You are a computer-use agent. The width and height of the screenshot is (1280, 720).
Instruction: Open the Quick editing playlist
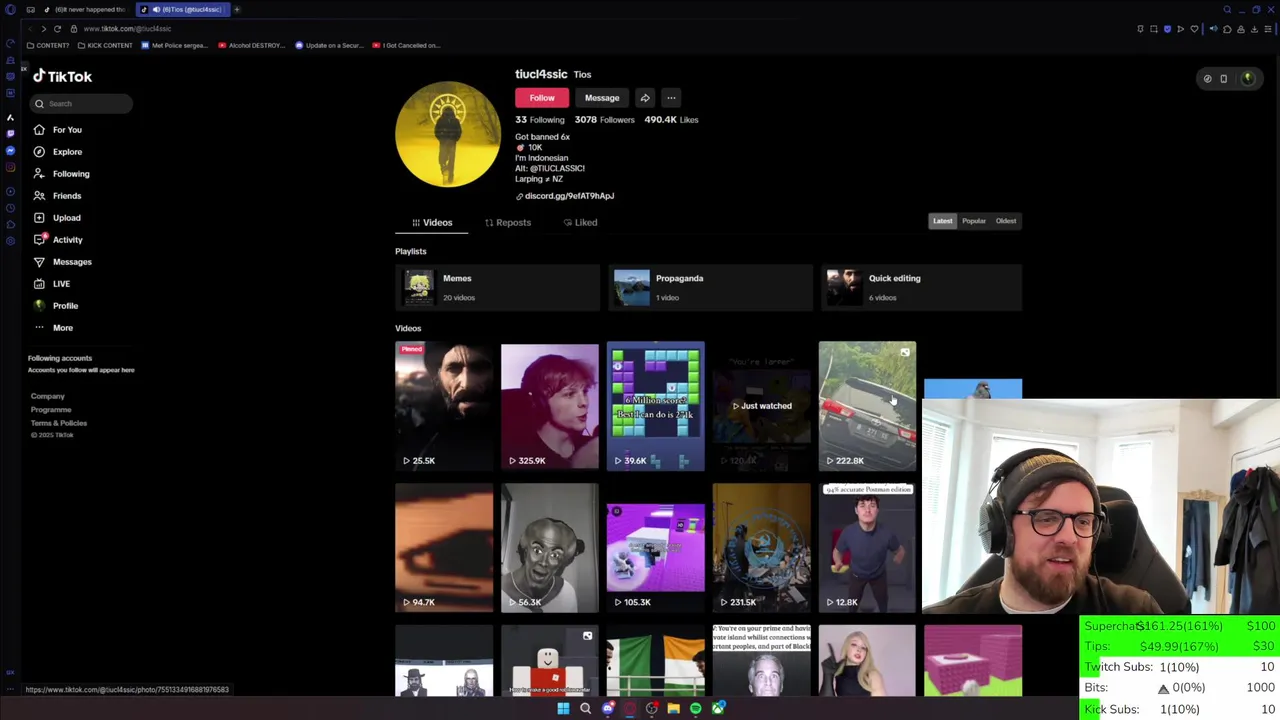921,288
